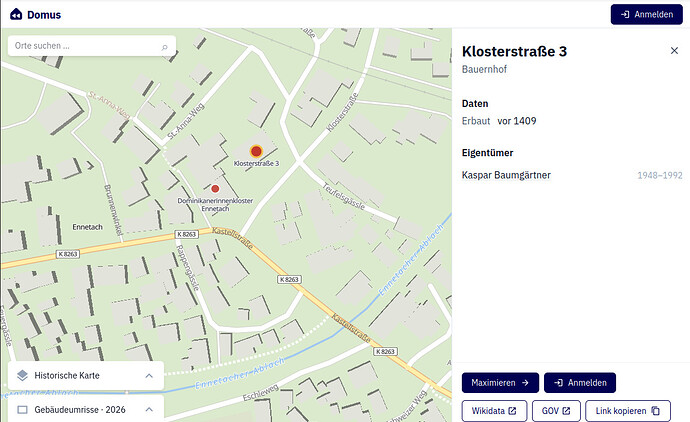Click the Klosterstraße 3 panel heading
Screen dimensions: 690x422
[514, 51]
